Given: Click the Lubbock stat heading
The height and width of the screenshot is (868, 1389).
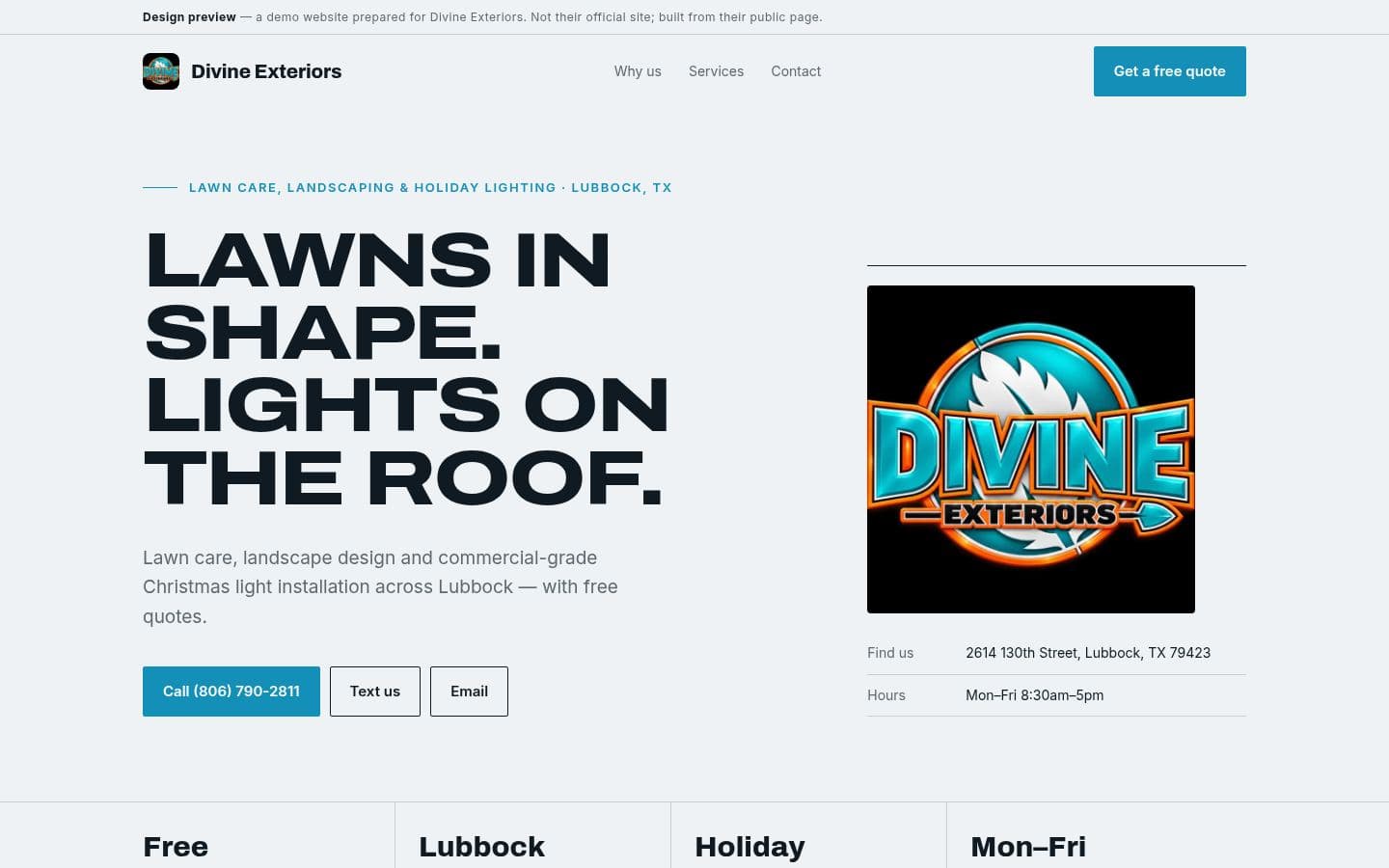Looking at the screenshot, I should point(481,847).
